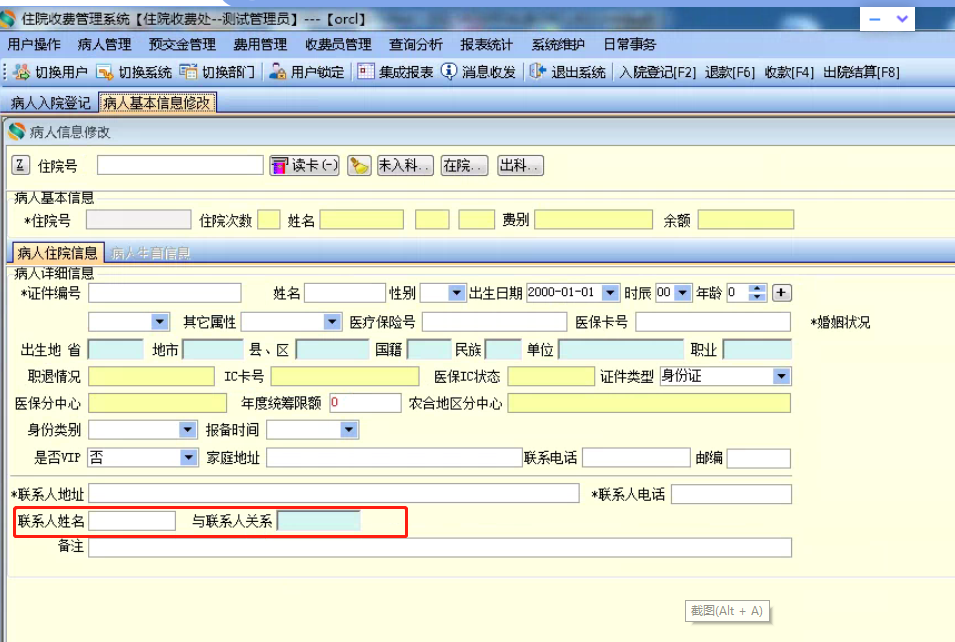Expand the 证件类型 身份证 dropdown
This screenshot has height=642, width=955.
pyautogui.click(x=781, y=376)
